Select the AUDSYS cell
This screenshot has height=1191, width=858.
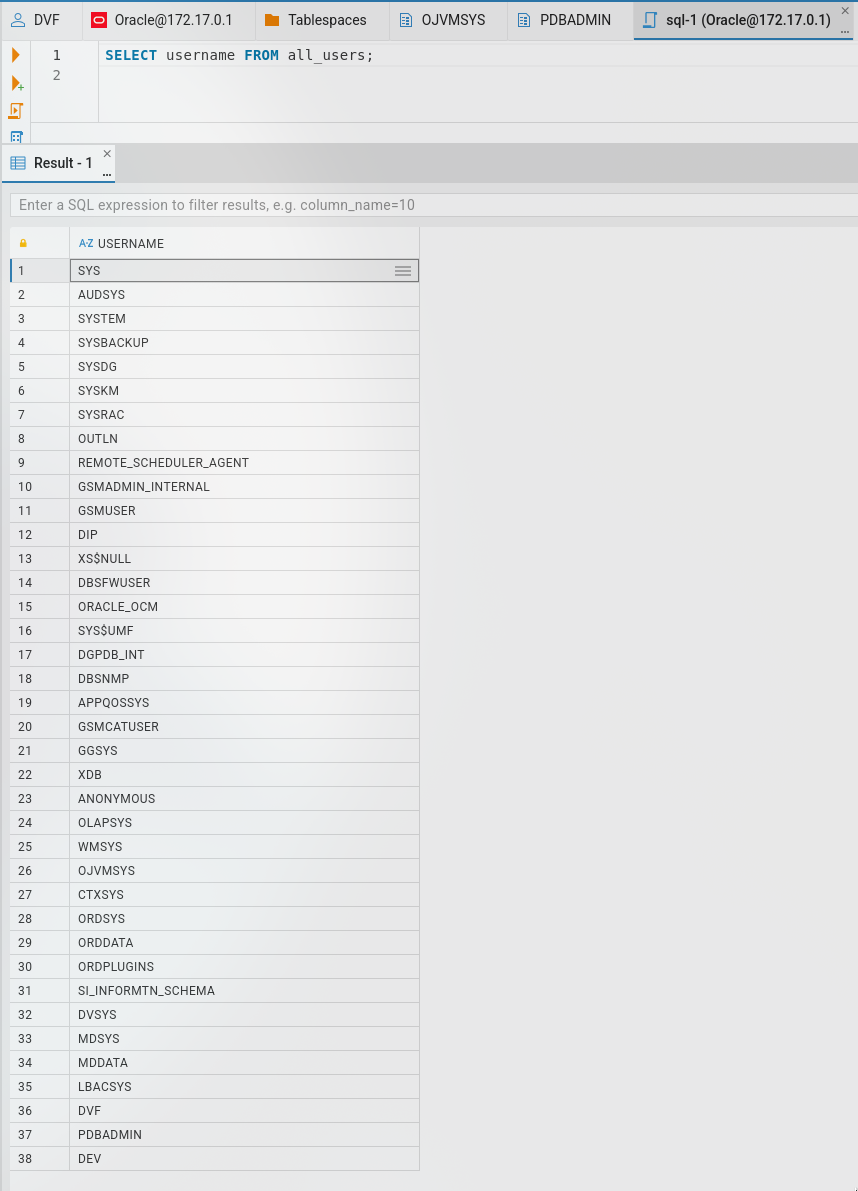tap(244, 295)
